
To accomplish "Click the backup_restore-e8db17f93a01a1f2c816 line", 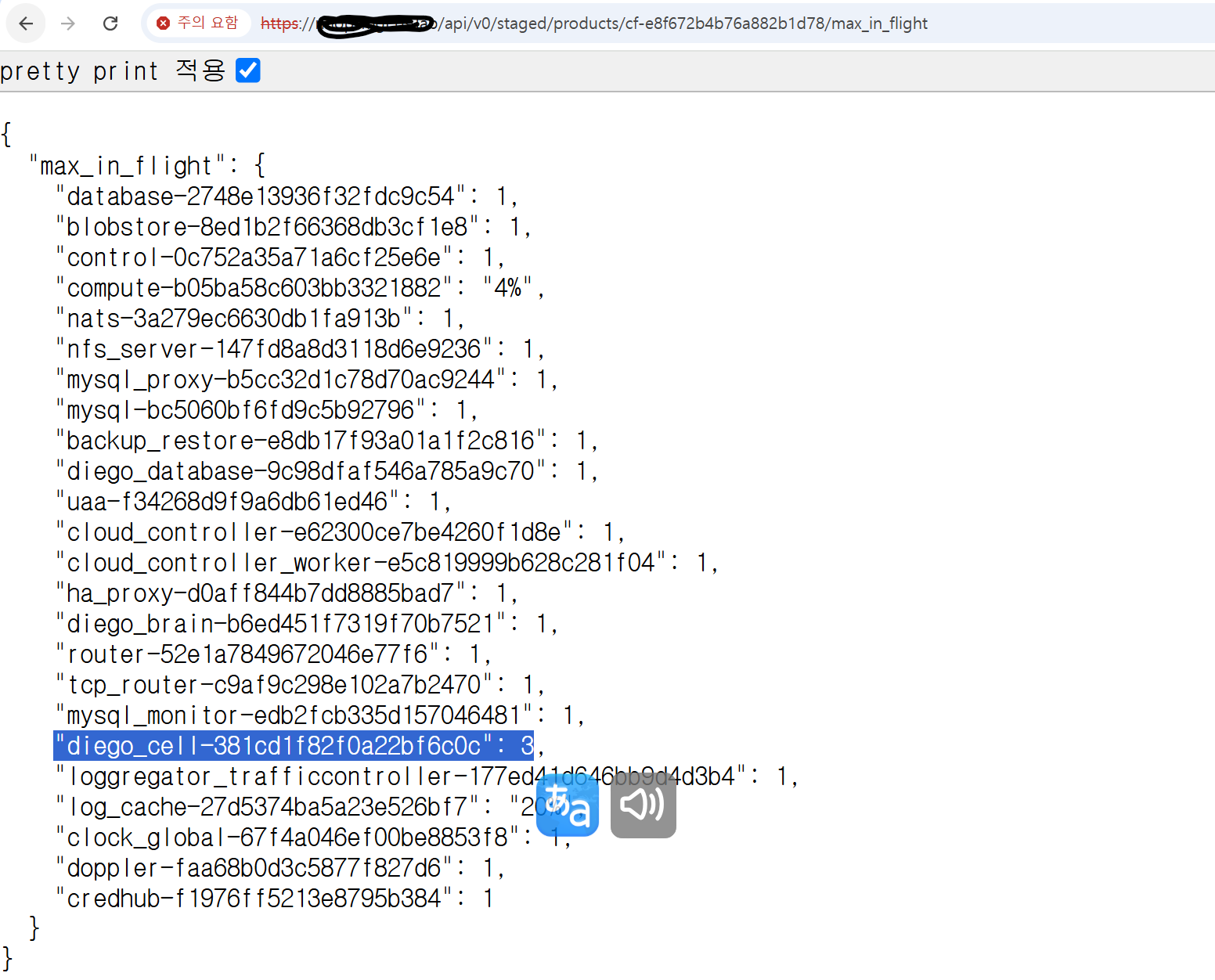I will coord(326,441).
